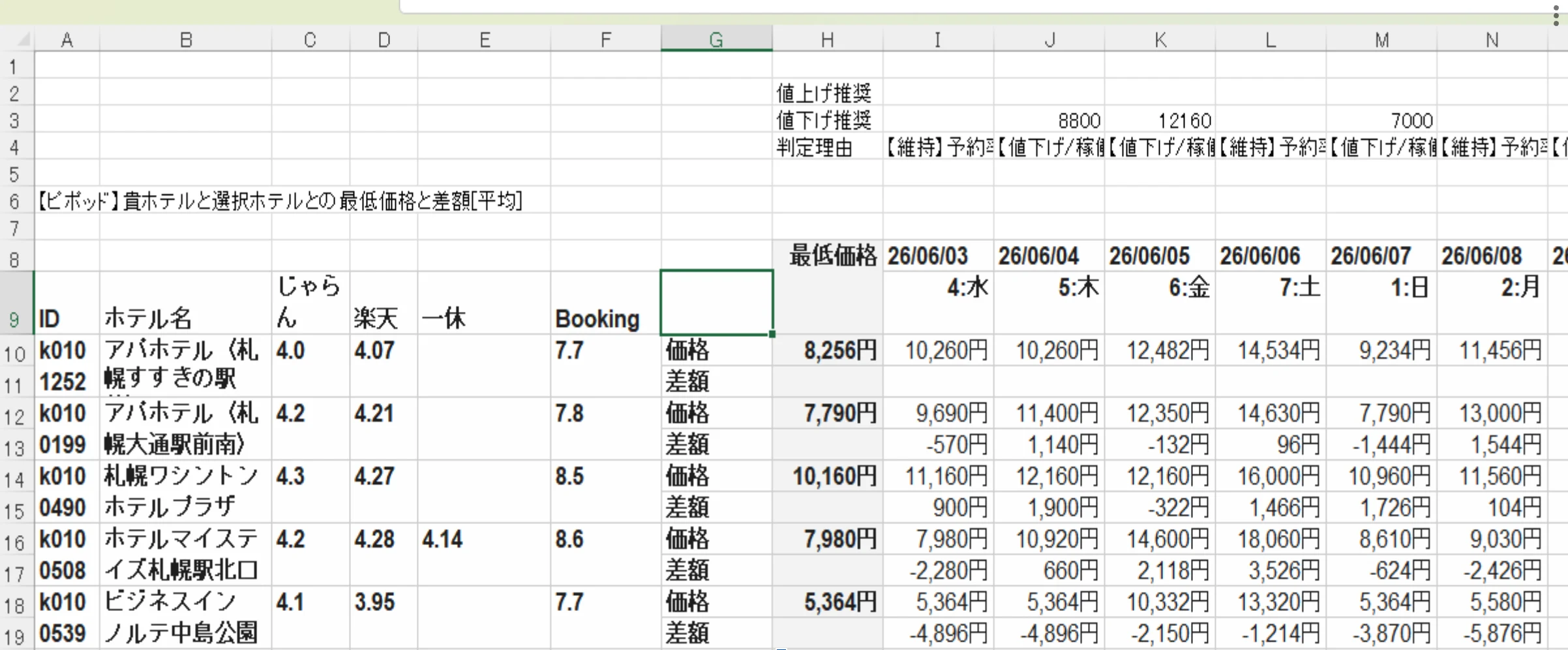The height and width of the screenshot is (650, 1568).
Task: Click the select-all corner triangle
Action: (x=23, y=40)
